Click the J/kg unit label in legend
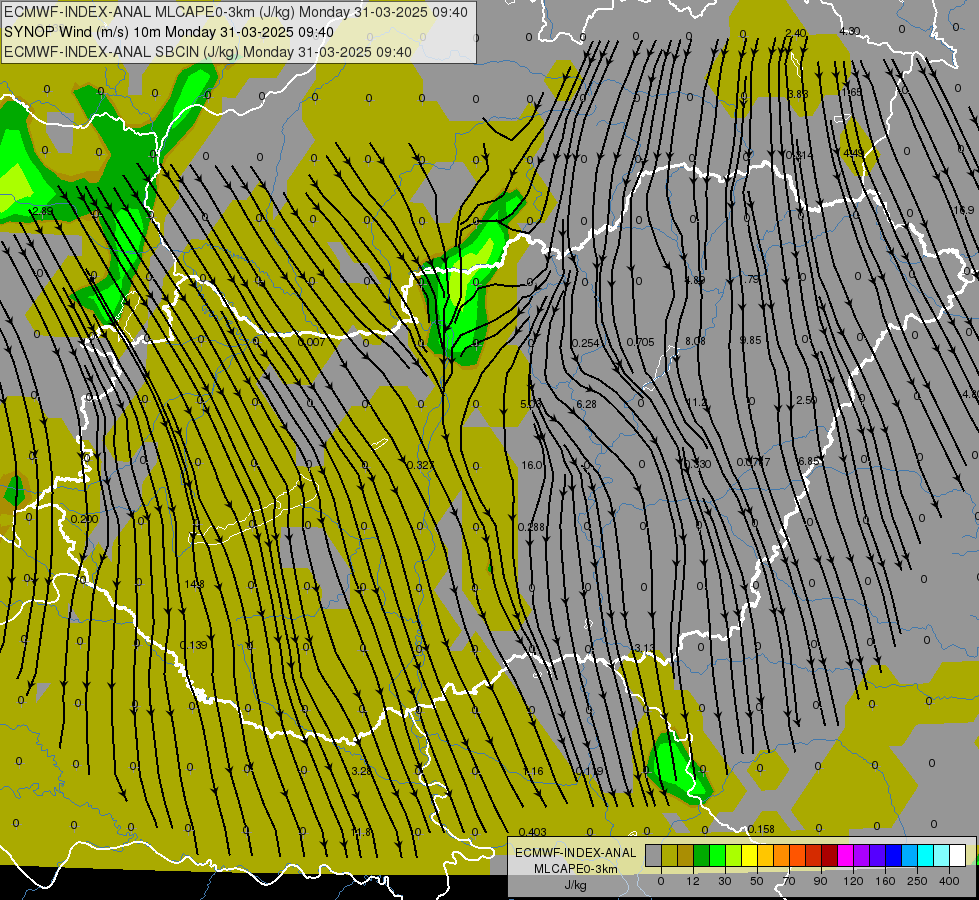The width and height of the screenshot is (979, 900). tap(575, 885)
